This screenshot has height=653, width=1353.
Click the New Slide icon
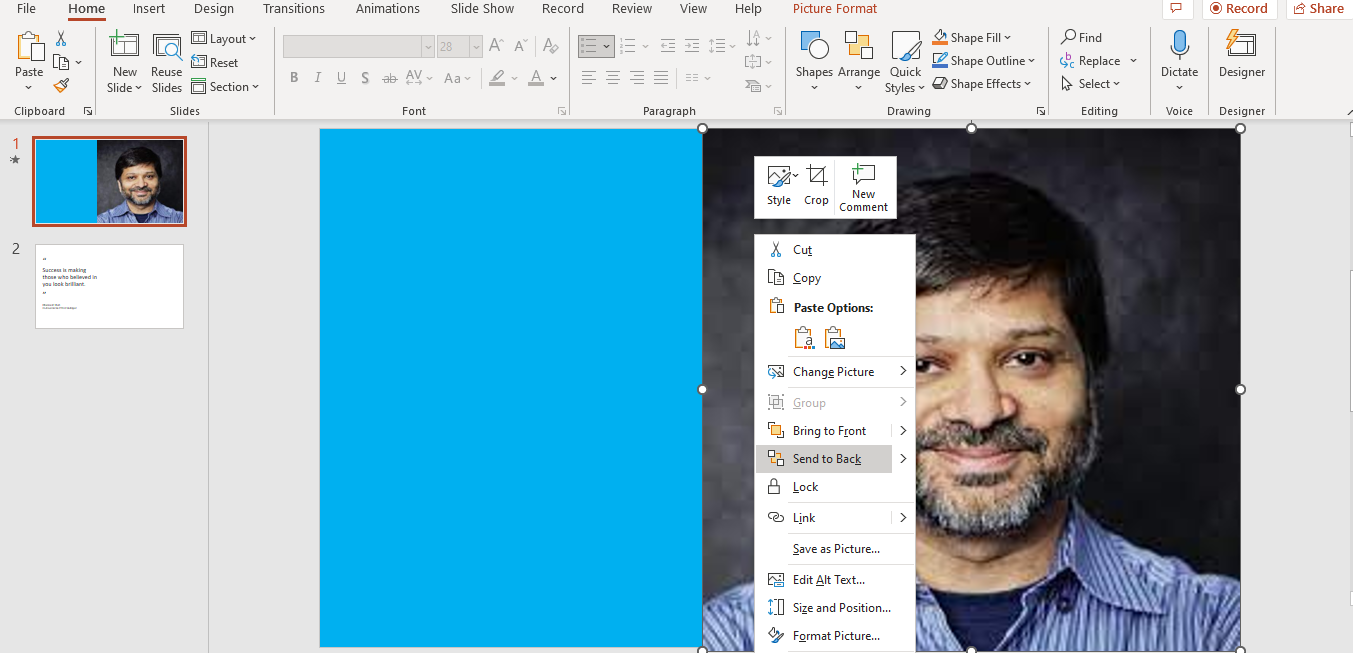125,47
